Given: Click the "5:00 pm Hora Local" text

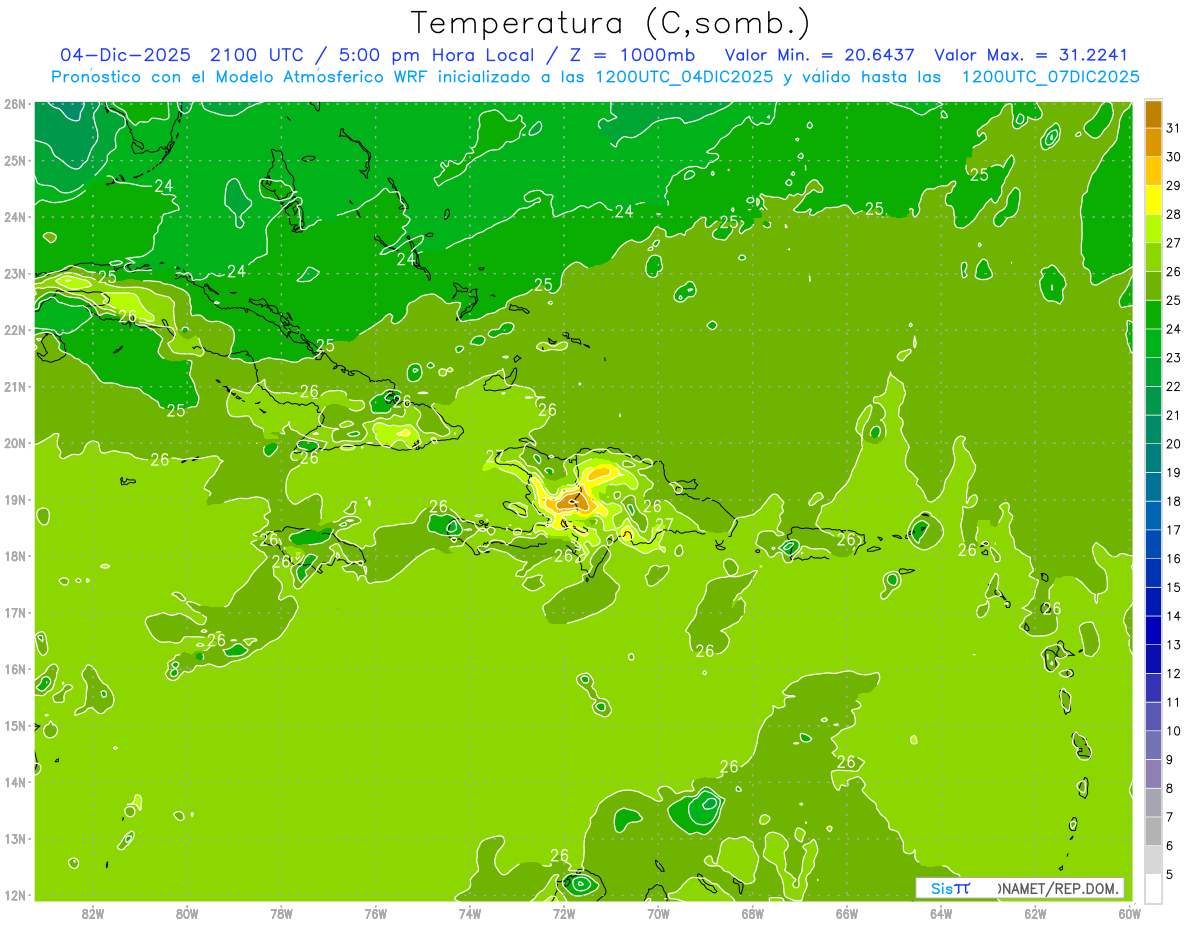Looking at the screenshot, I should click(434, 55).
